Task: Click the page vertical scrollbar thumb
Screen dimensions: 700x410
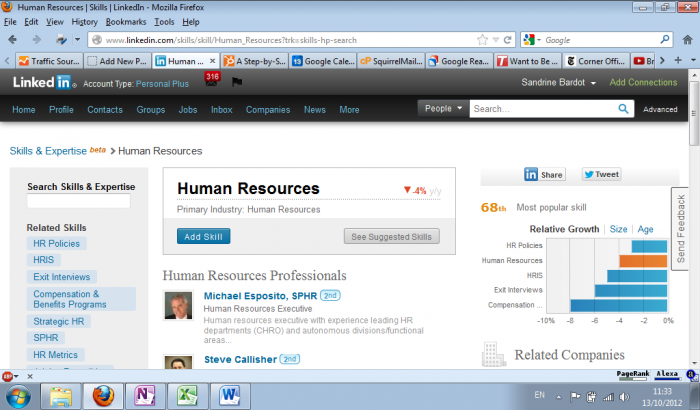Action: click(694, 113)
